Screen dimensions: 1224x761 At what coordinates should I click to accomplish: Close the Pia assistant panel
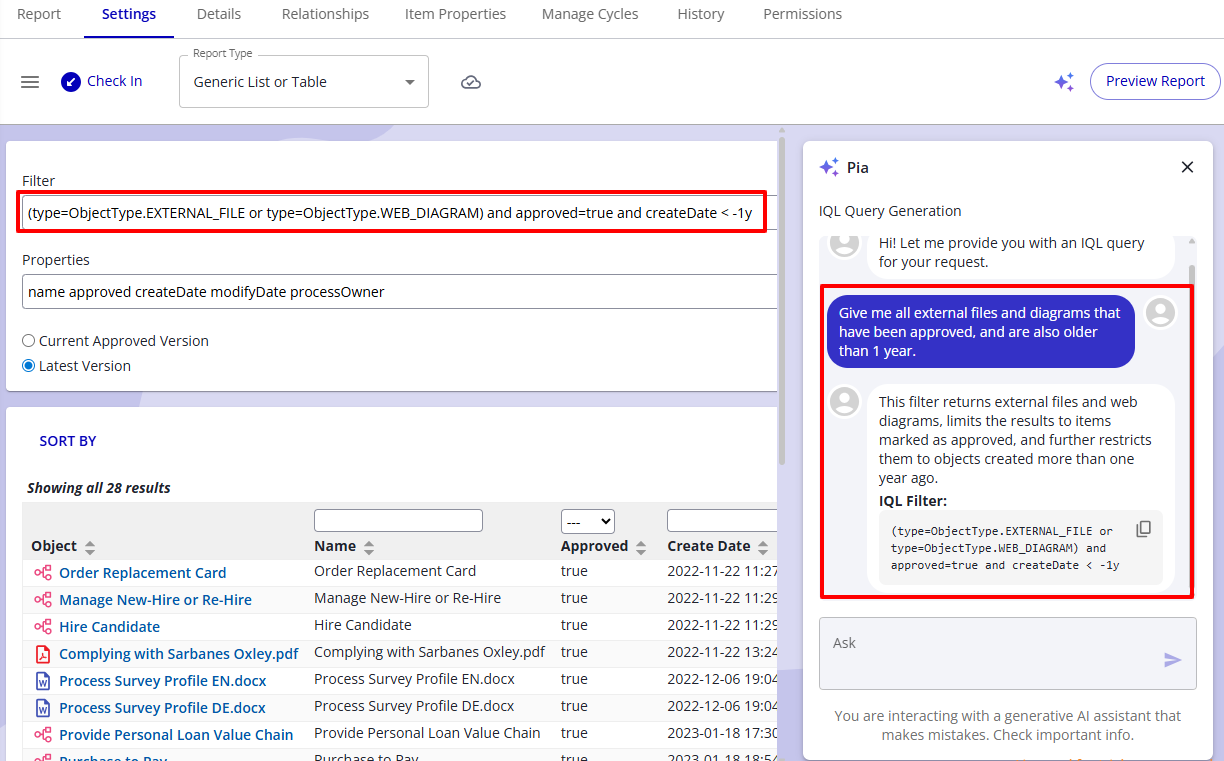[1187, 167]
